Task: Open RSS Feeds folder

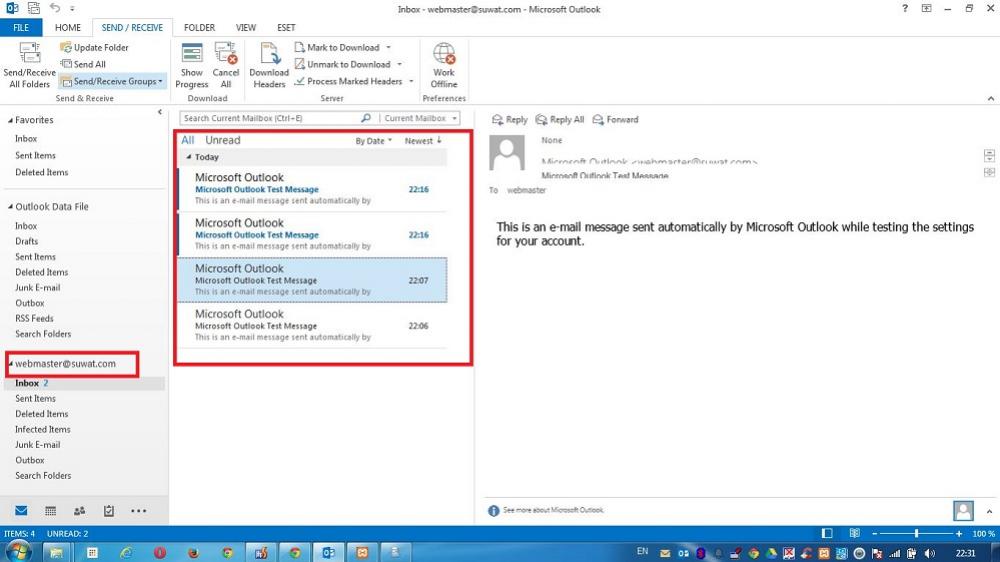Action: 34,318
